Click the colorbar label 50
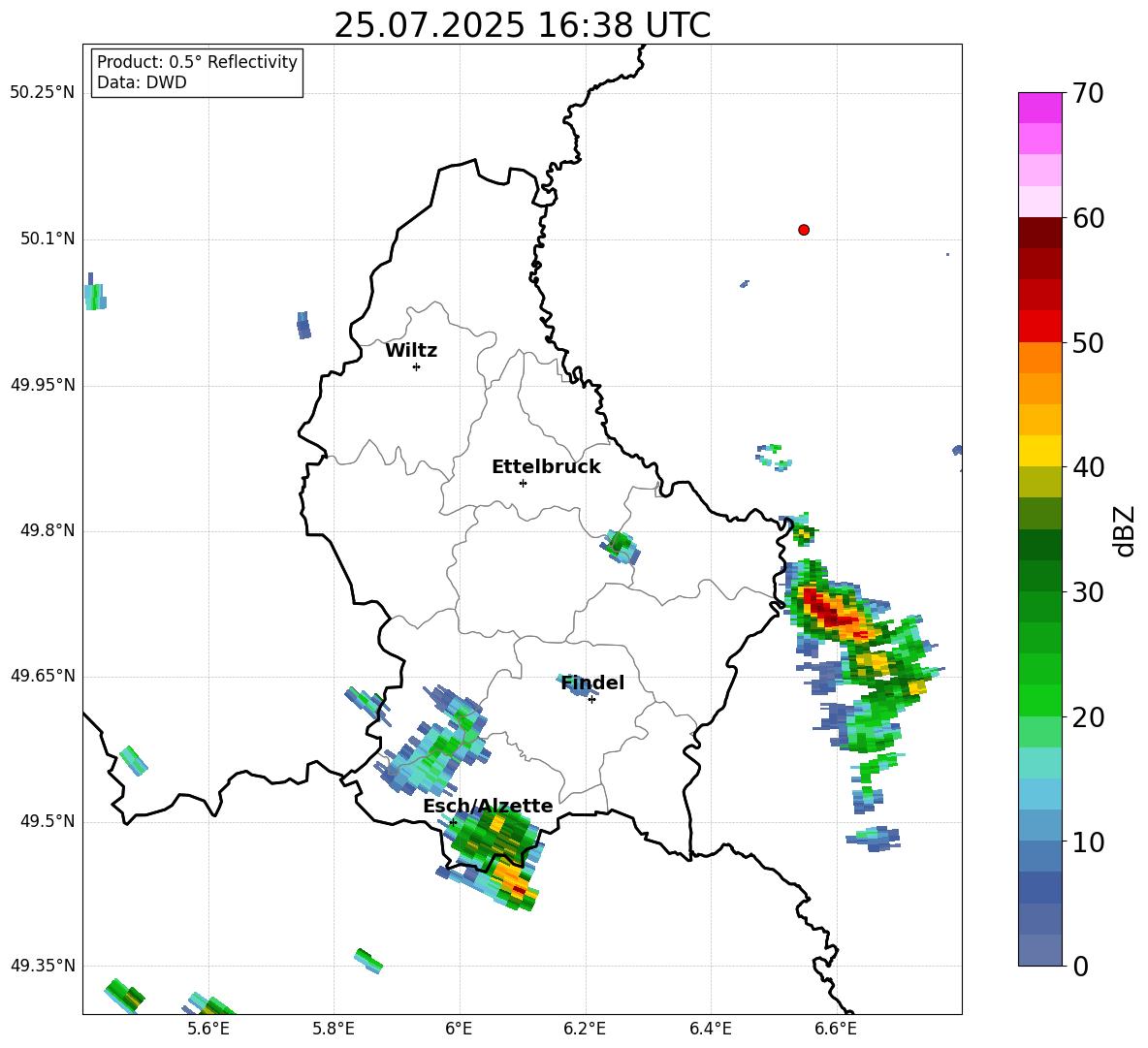 pos(1088,342)
